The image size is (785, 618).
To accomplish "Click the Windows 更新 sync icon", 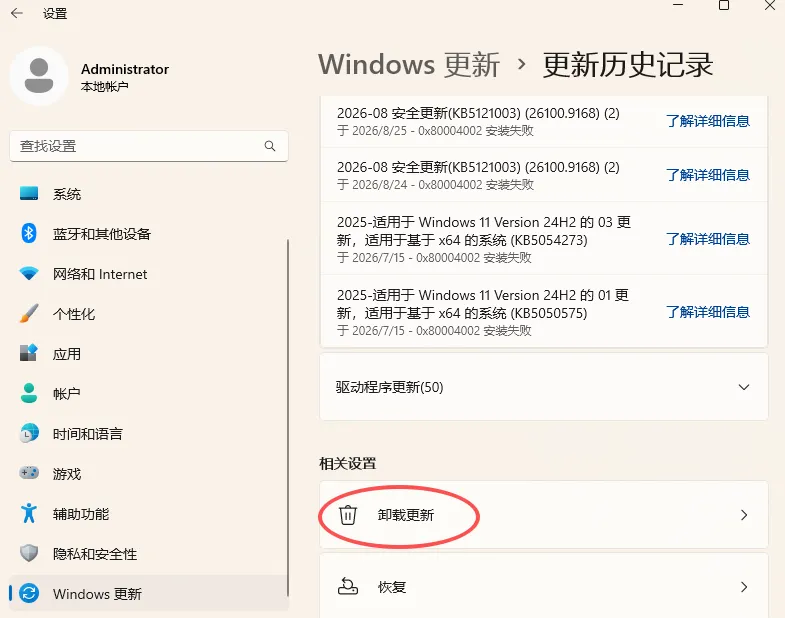I will pos(29,593).
